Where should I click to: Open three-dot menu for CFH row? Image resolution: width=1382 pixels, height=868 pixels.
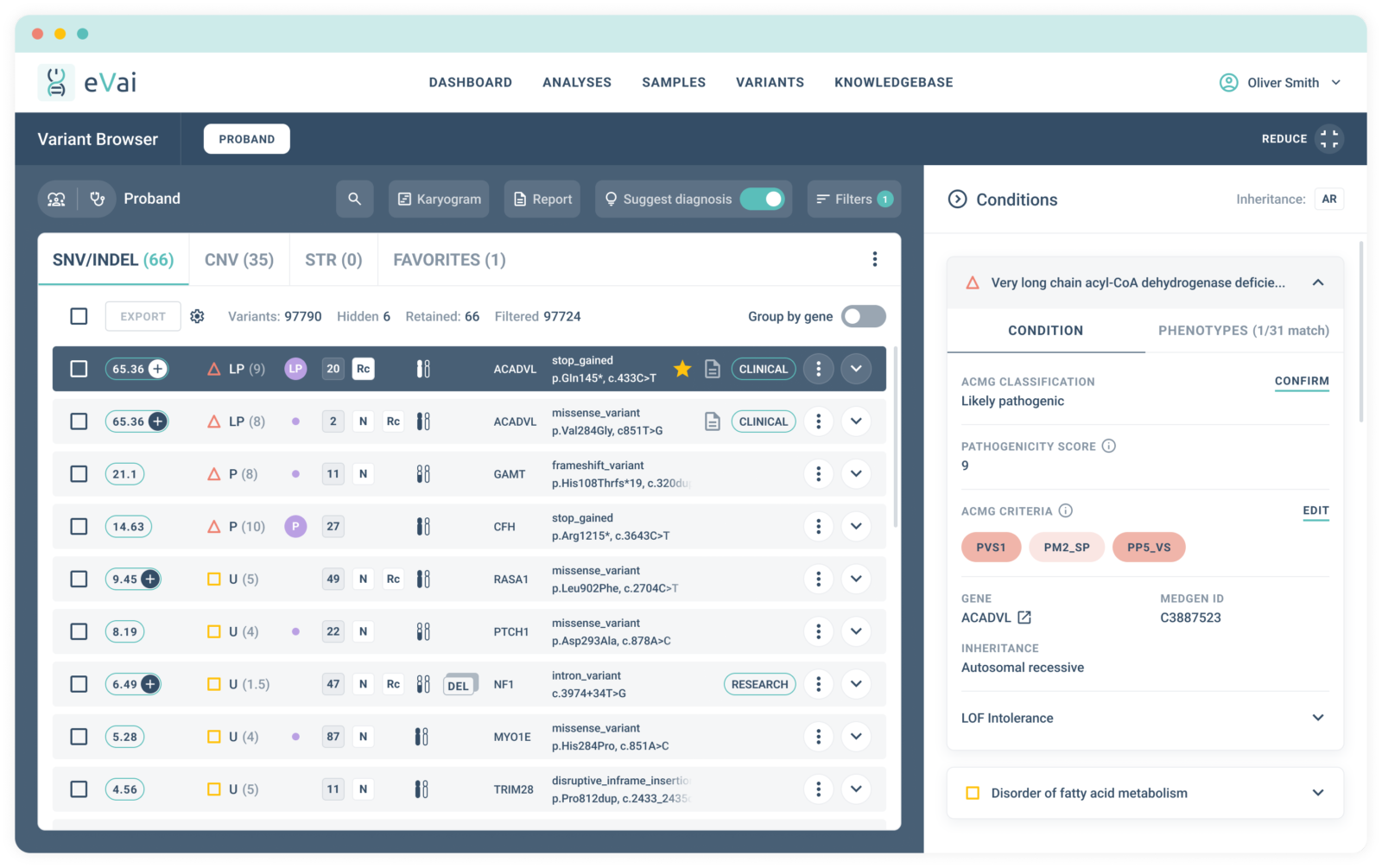click(x=818, y=526)
